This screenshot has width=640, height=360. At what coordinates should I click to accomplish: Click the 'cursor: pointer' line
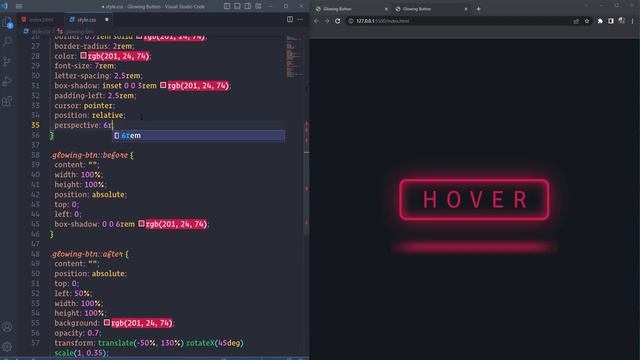pos(84,105)
